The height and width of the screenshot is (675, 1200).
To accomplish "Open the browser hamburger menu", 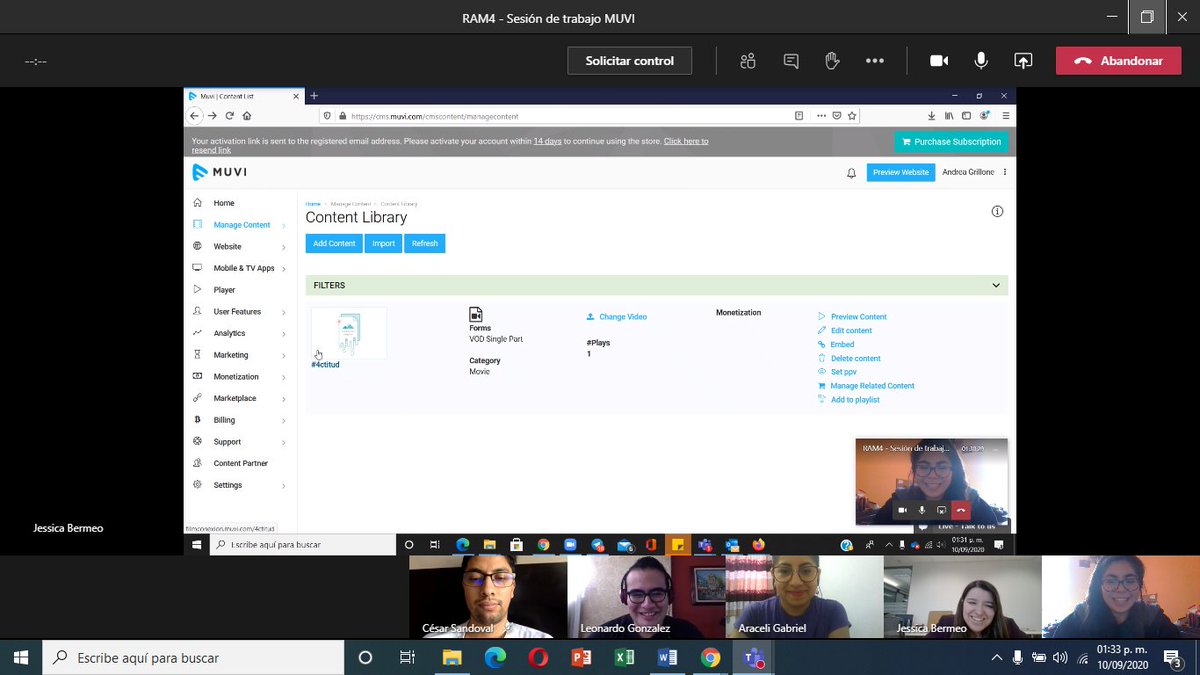I will pyautogui.click(x=1006, y=116).
